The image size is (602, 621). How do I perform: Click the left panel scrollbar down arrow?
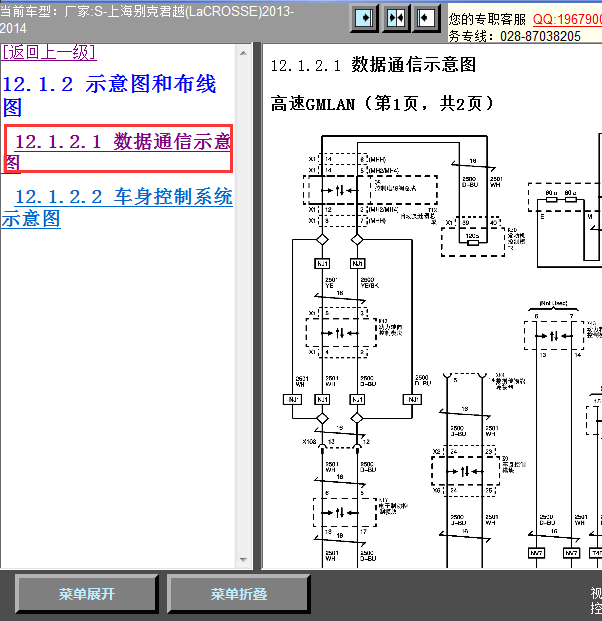point(244,560)
